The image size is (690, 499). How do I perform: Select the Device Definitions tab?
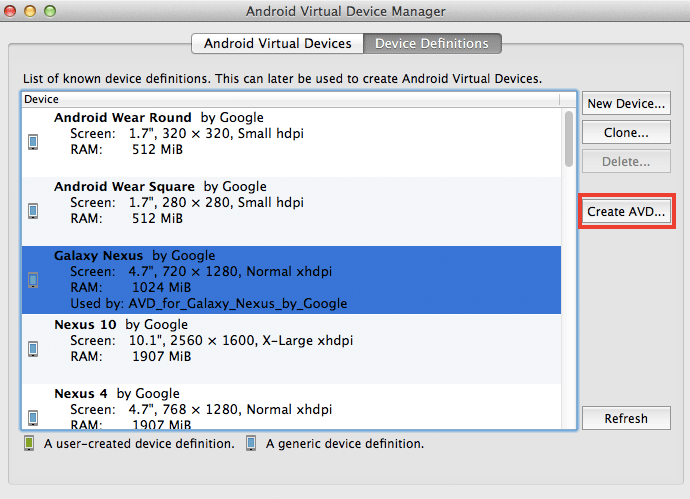432,44
